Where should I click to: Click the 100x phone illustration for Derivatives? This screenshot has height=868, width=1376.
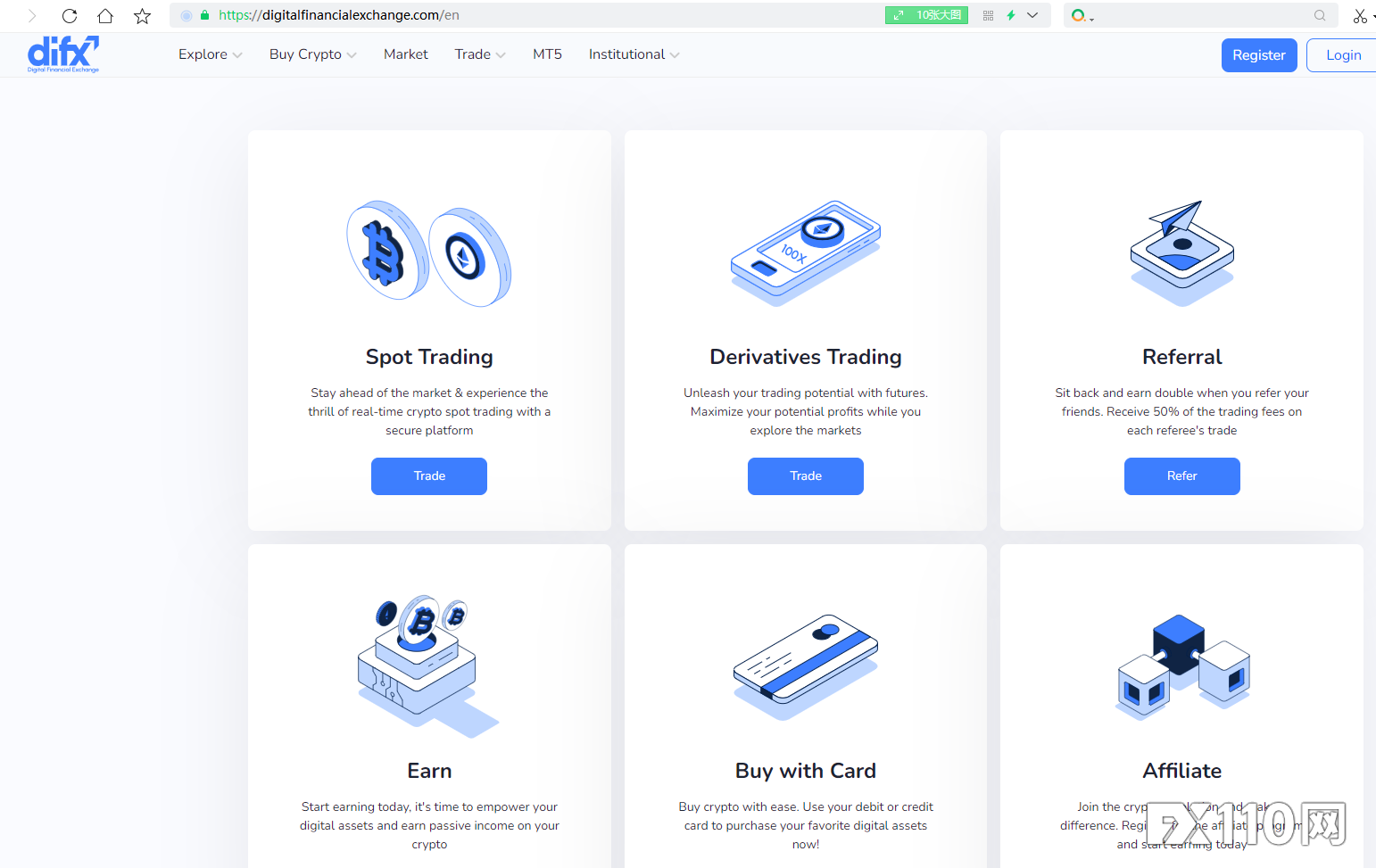806,253
